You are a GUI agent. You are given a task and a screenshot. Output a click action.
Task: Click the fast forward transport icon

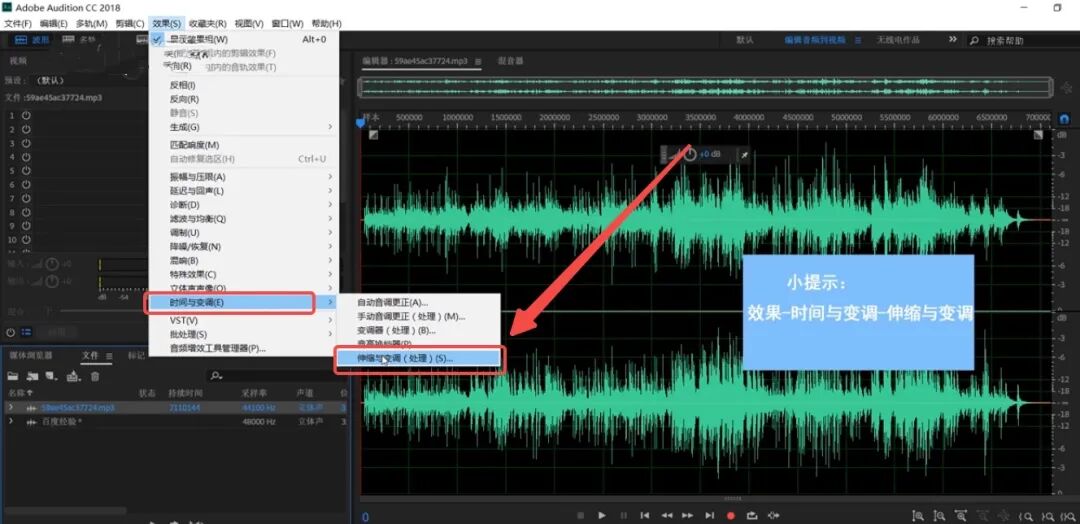tap(687, 515)
